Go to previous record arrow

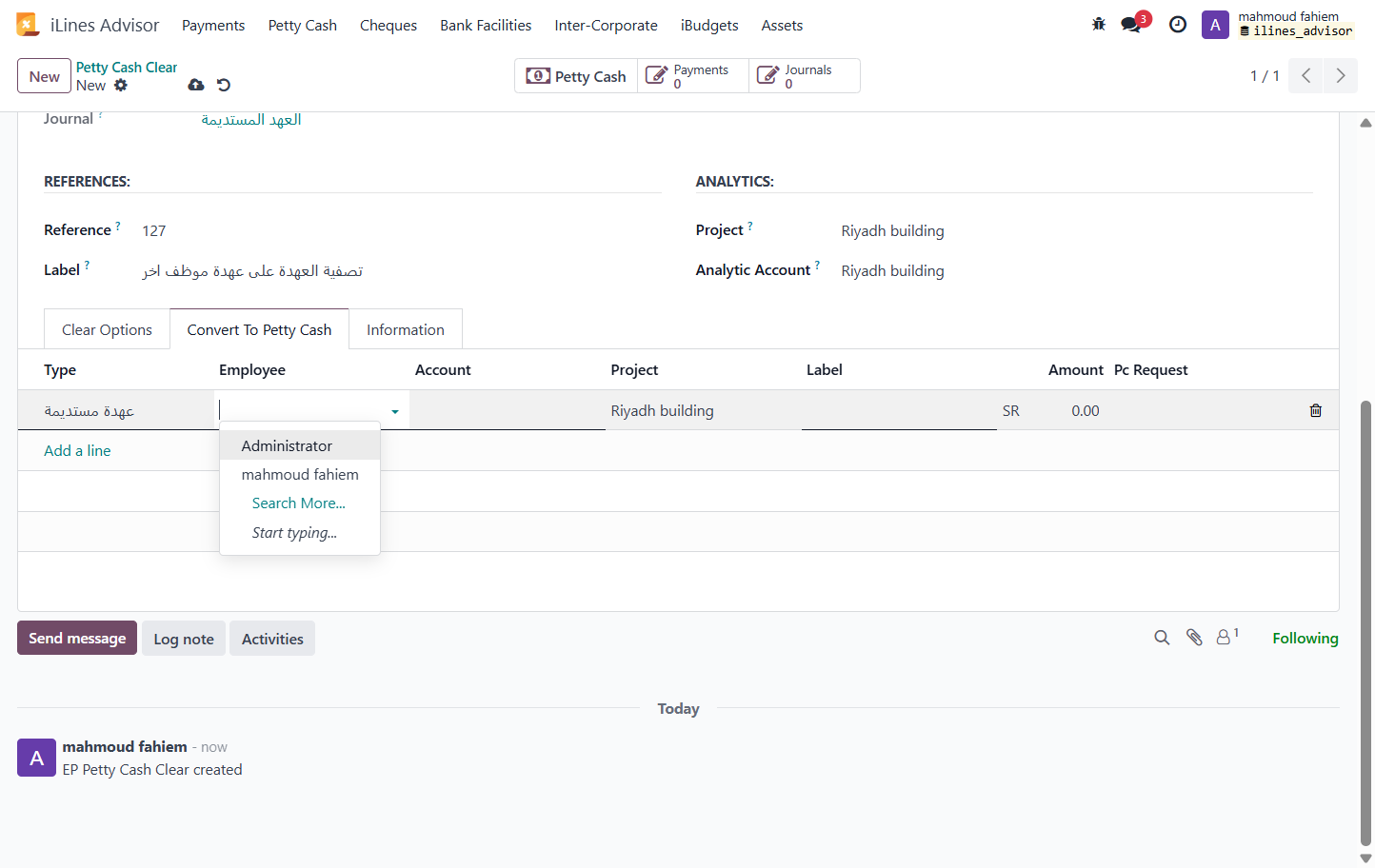coord(1306,76)
